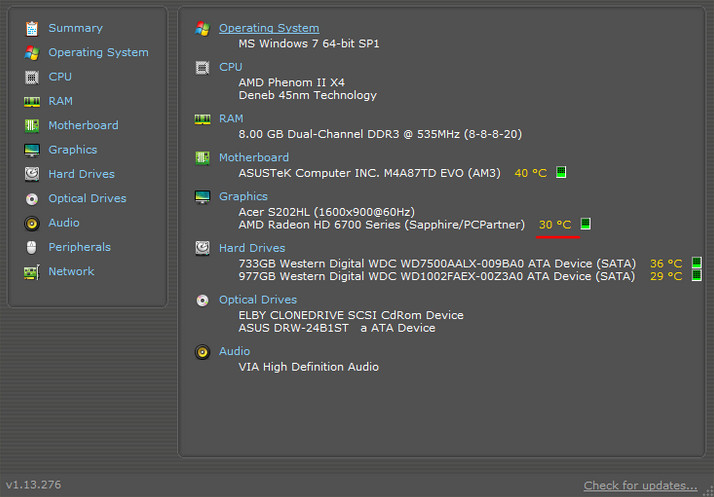
Task: Click the 29 °C hard drive temperature
Action: [x=666, y=277]
